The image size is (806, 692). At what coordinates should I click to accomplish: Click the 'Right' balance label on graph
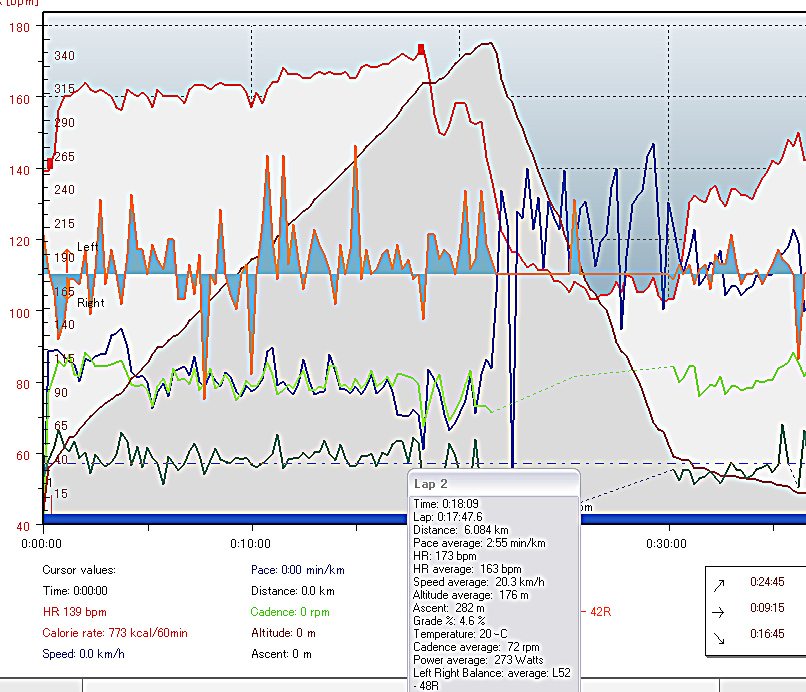[x=90, y=303]
